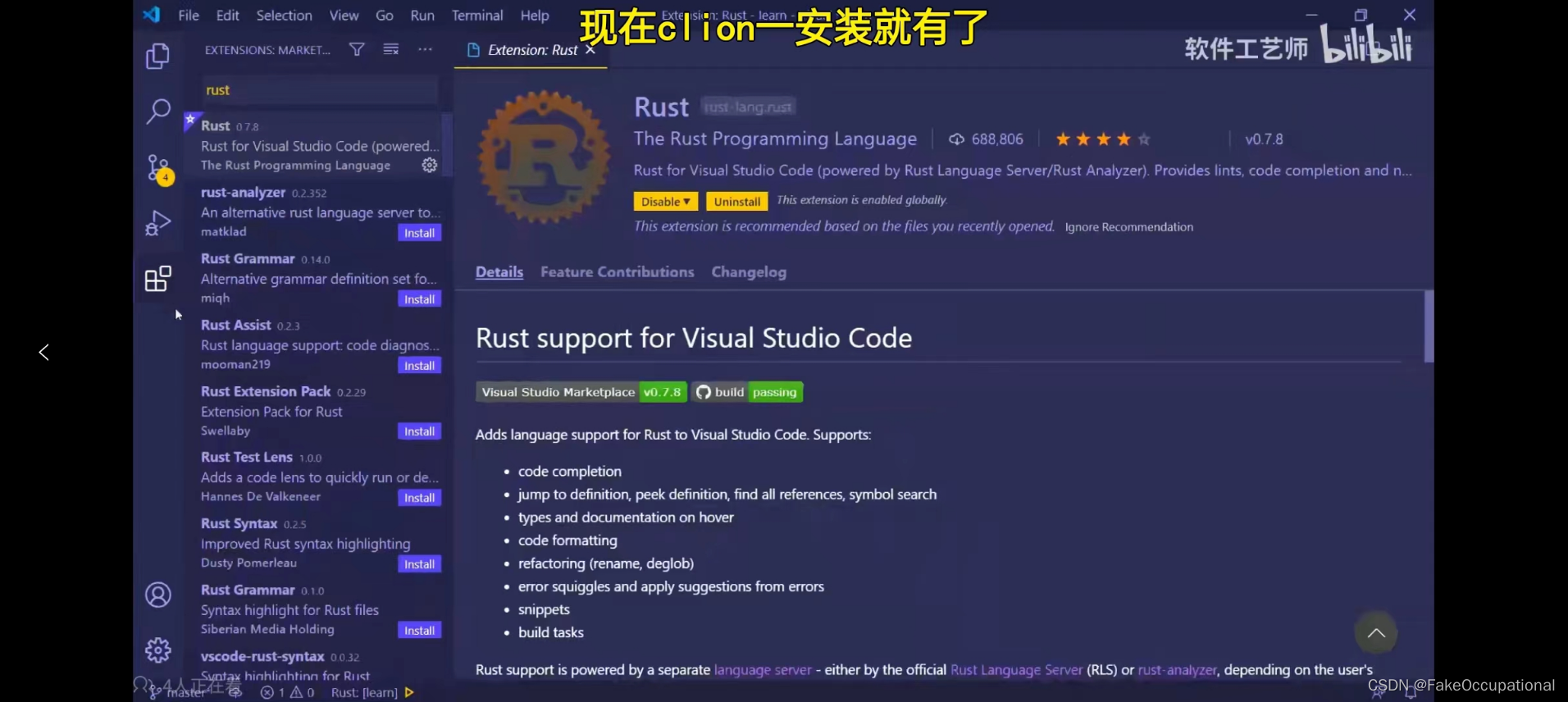Open the Rust Language Server link

coord(1016,670)
